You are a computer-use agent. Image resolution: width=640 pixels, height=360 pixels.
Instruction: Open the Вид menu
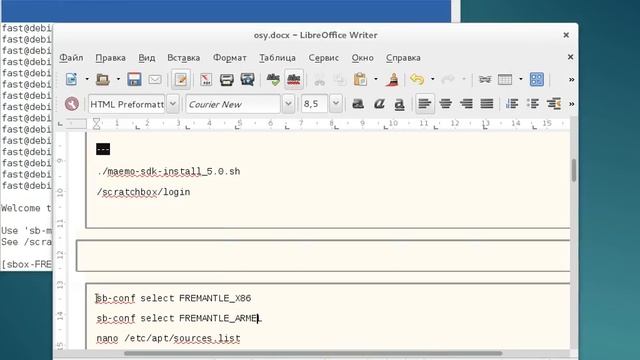(x=147, y=58)
